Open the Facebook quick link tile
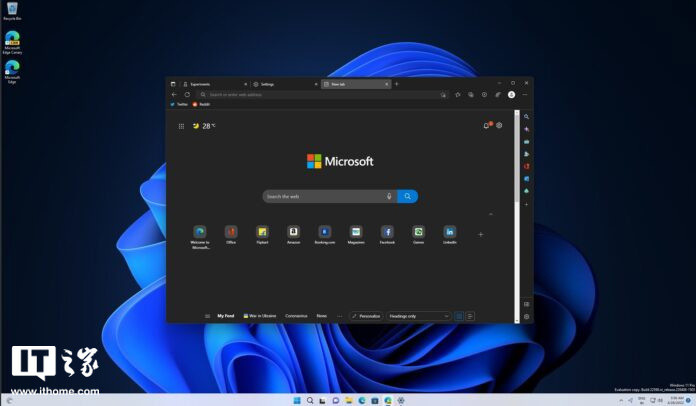The height and width of the screenshot is (406, 696). tap(387, 235)
